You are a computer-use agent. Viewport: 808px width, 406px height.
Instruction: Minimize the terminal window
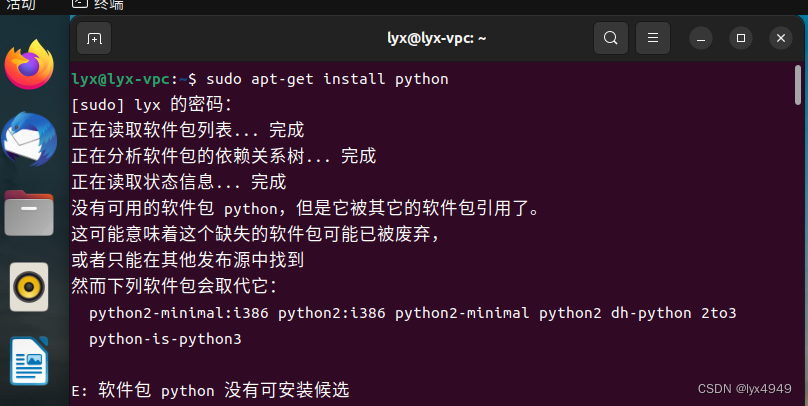[701, 38]
